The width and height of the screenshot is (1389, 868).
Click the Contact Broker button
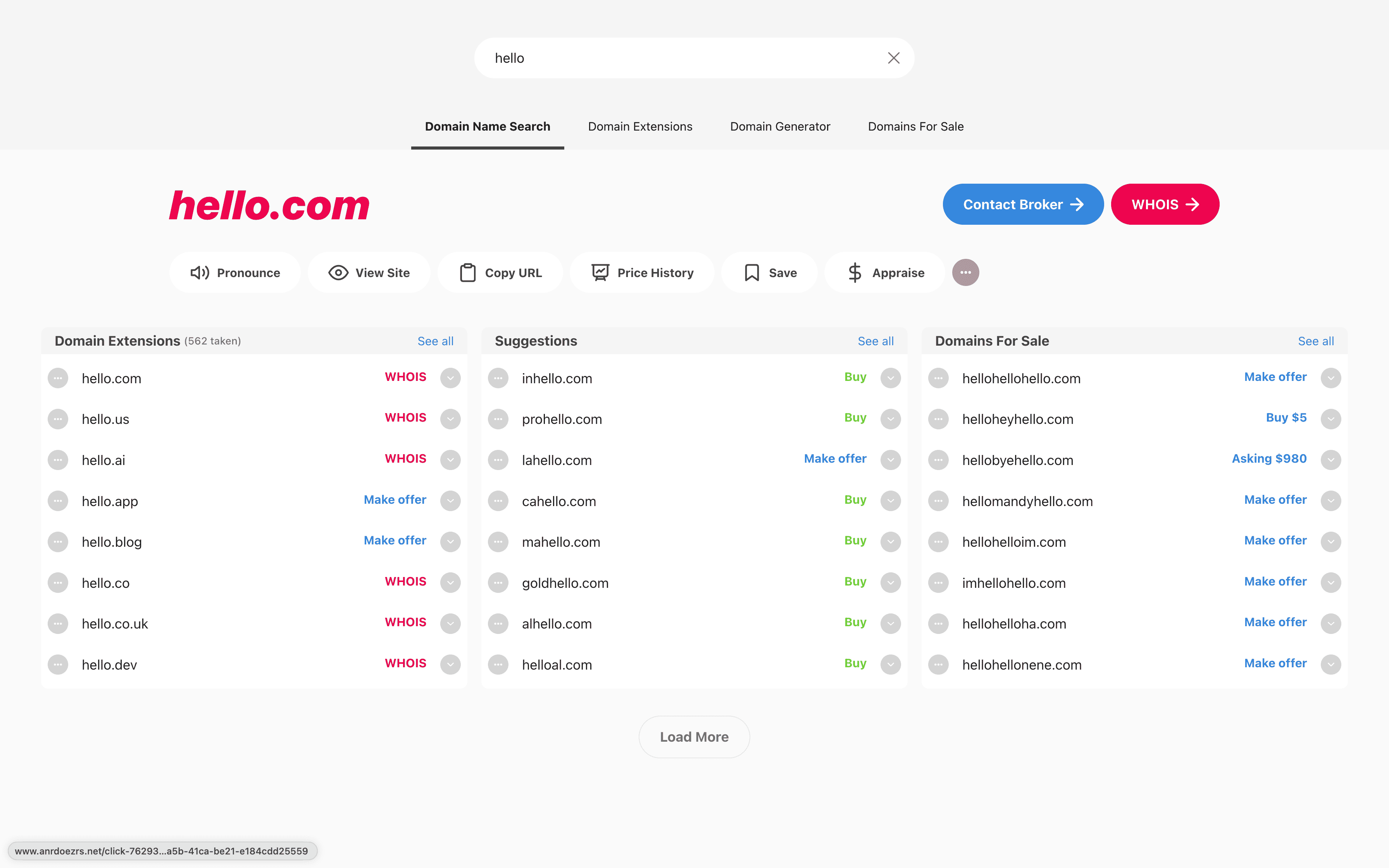(x=1022, y=204)
